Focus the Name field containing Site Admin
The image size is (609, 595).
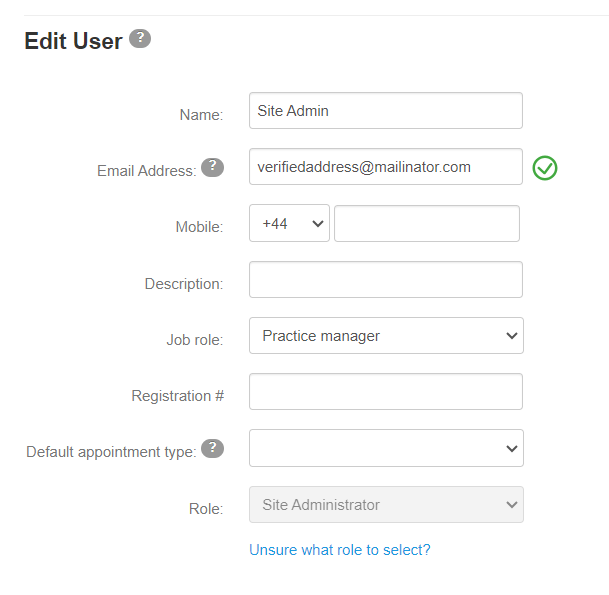coord(386,111)
